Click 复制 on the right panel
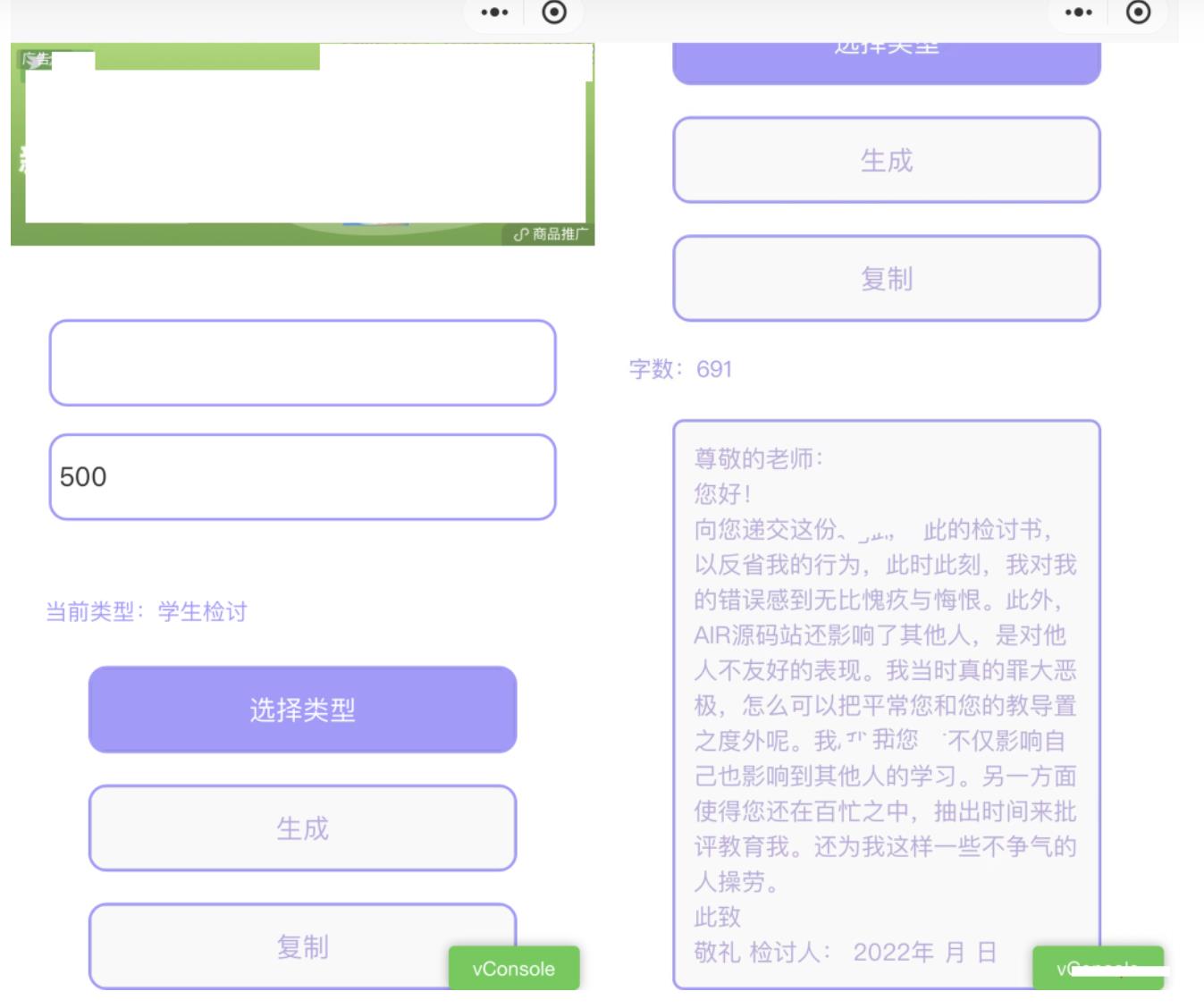 click(888, 278)
